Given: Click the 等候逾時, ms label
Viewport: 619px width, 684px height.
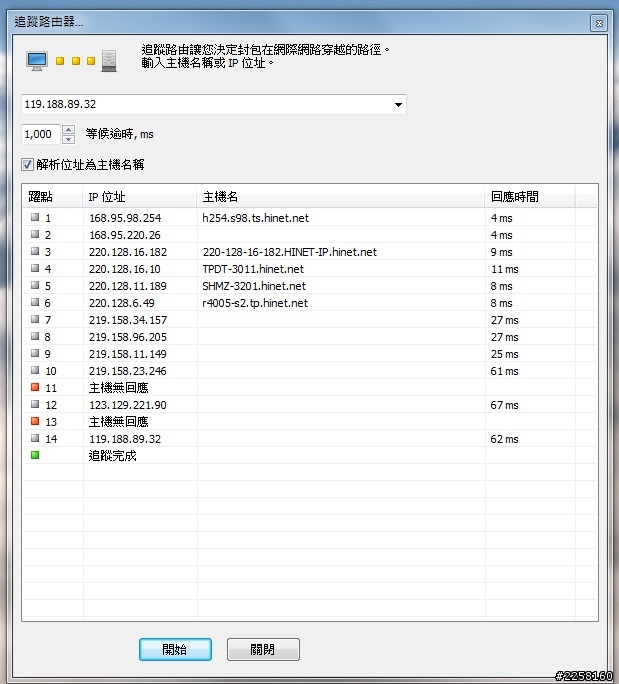Looking at the screenshot, I should (120, 134).
